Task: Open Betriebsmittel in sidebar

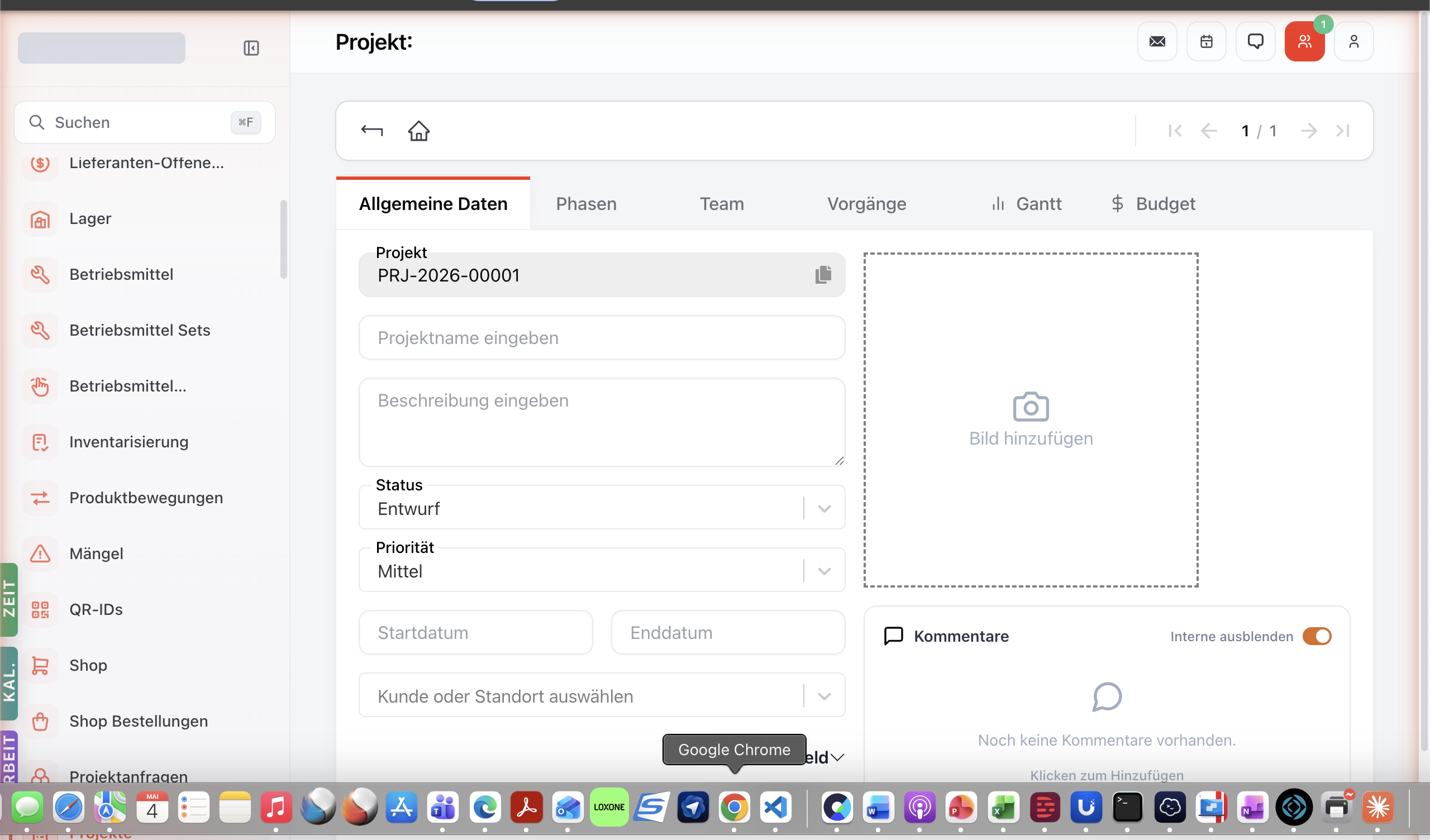Action: (x=145, y=275)
